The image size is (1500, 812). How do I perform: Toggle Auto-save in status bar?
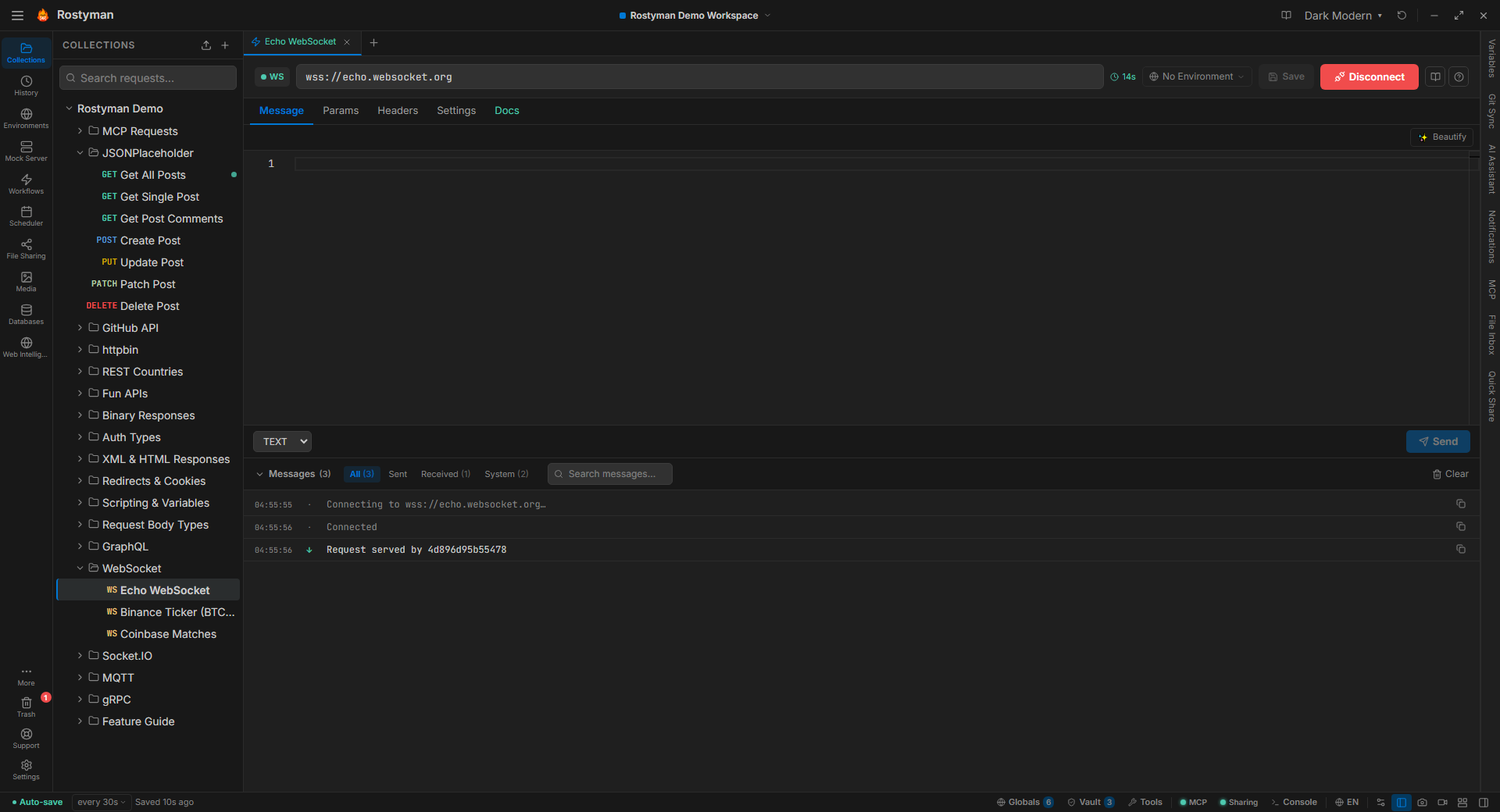(37, 802)
